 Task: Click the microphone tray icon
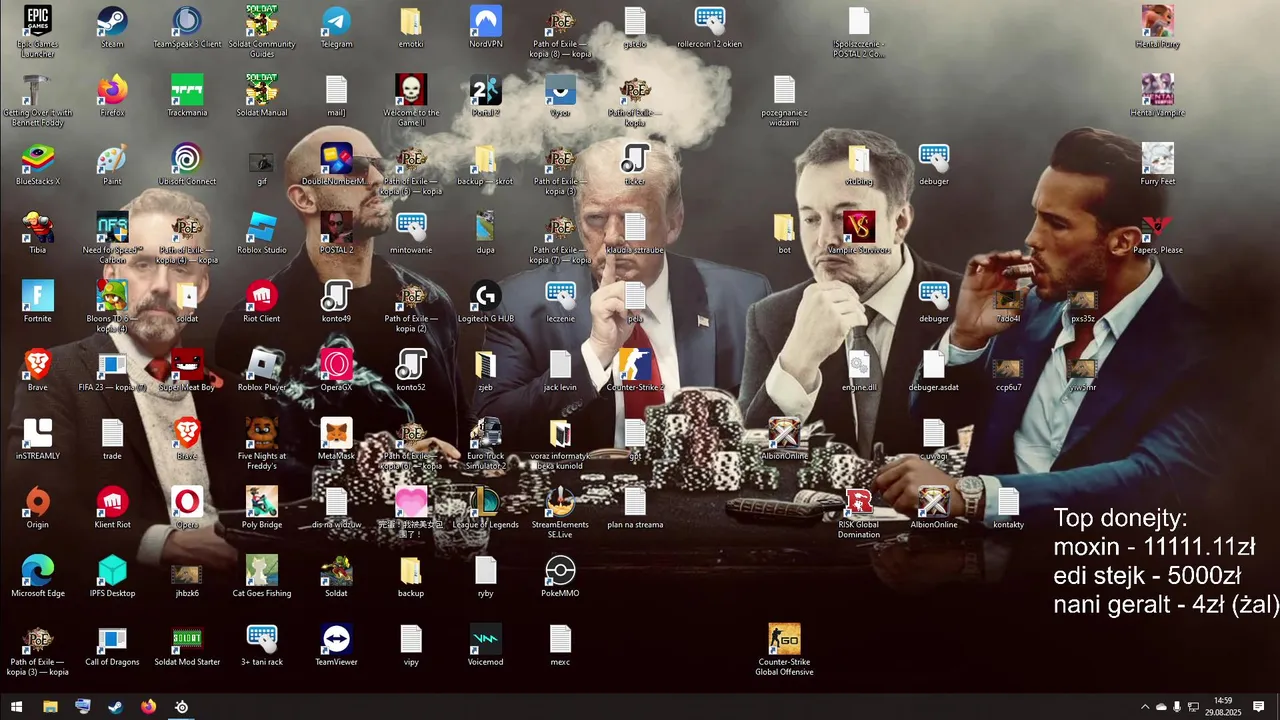point(1177,707)
